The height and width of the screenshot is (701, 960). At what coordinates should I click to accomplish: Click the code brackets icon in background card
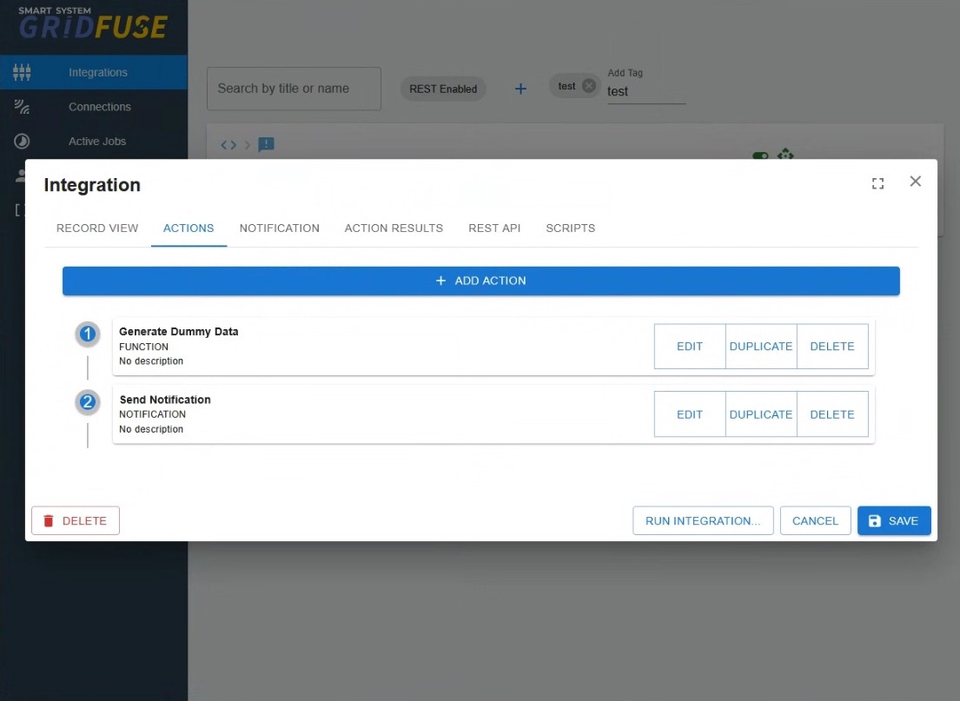click(228, 144)
